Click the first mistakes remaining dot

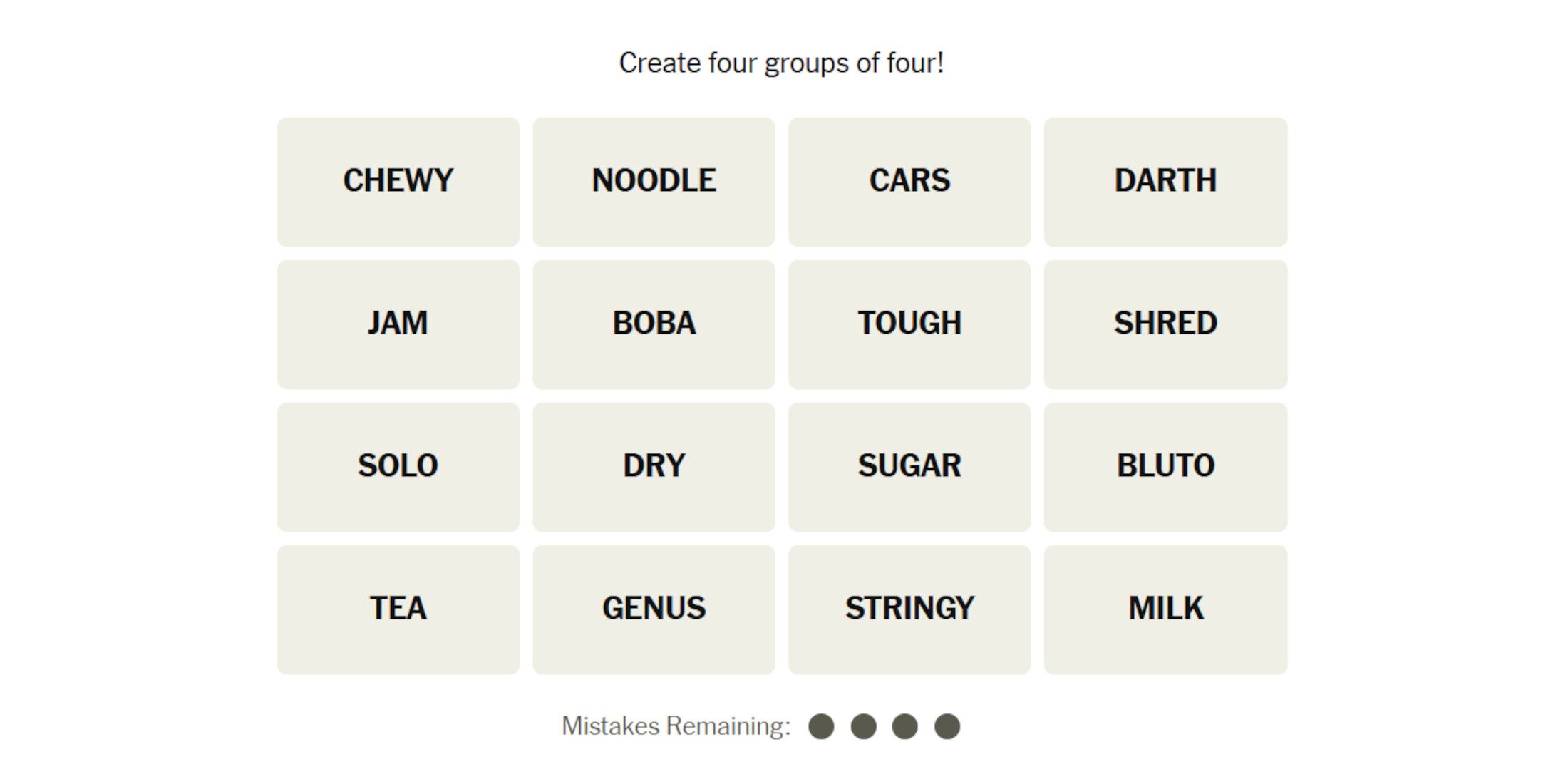(821, 726)
